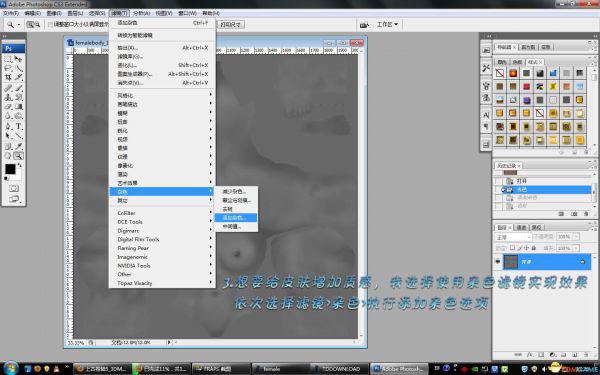The width and height of the screenshot is (600, 375).
Task: Select the Clone Stamp tool
Action: coord(8,97)
